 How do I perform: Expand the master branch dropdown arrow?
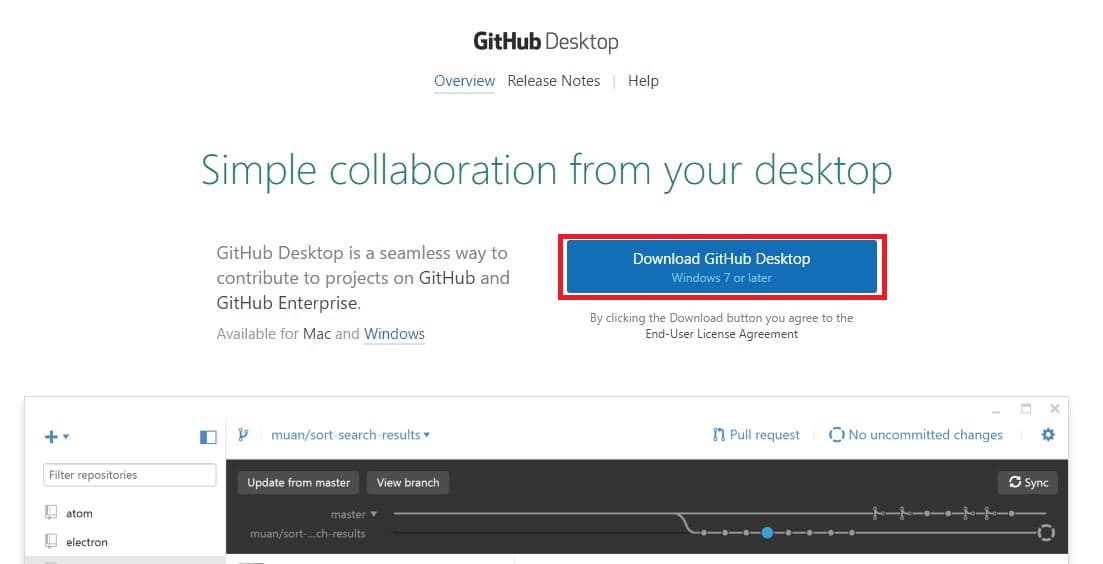(374, 514)
